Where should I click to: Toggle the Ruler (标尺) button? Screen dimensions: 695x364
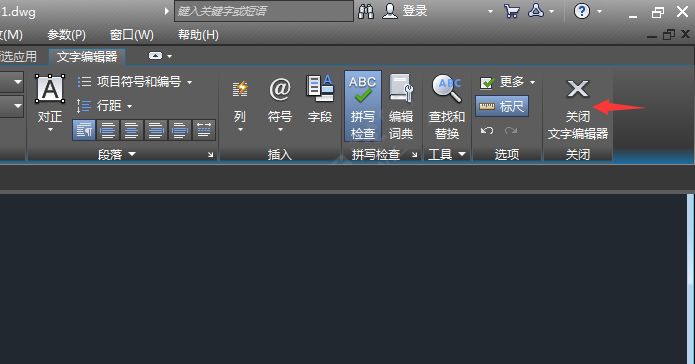pyautogui.click(x=502, y=106)
